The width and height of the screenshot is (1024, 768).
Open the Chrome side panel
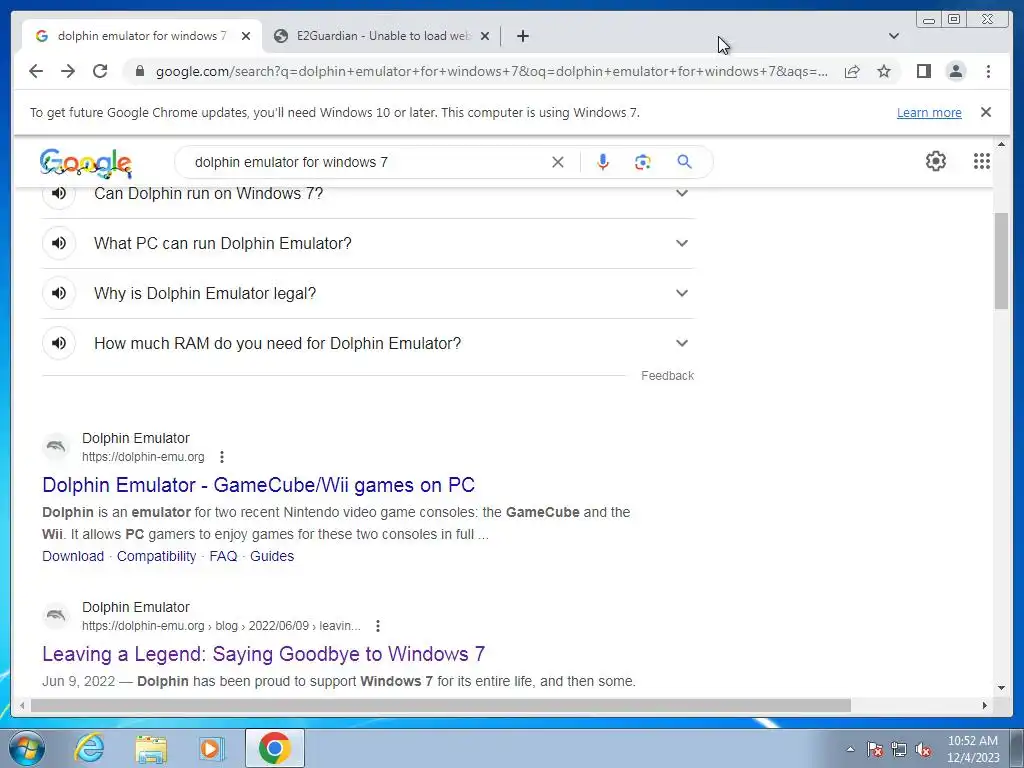923,71
